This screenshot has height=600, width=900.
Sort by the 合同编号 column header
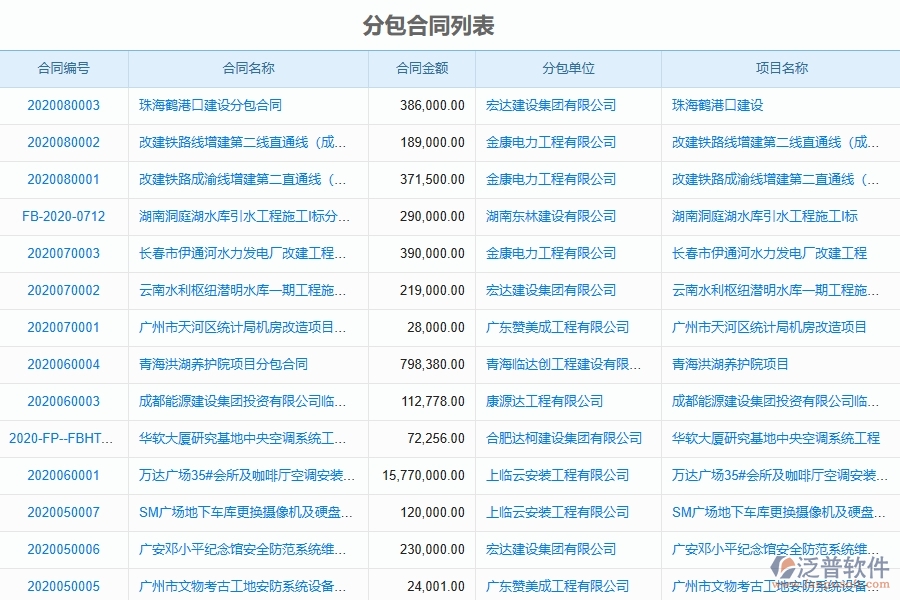coord(64,68)
